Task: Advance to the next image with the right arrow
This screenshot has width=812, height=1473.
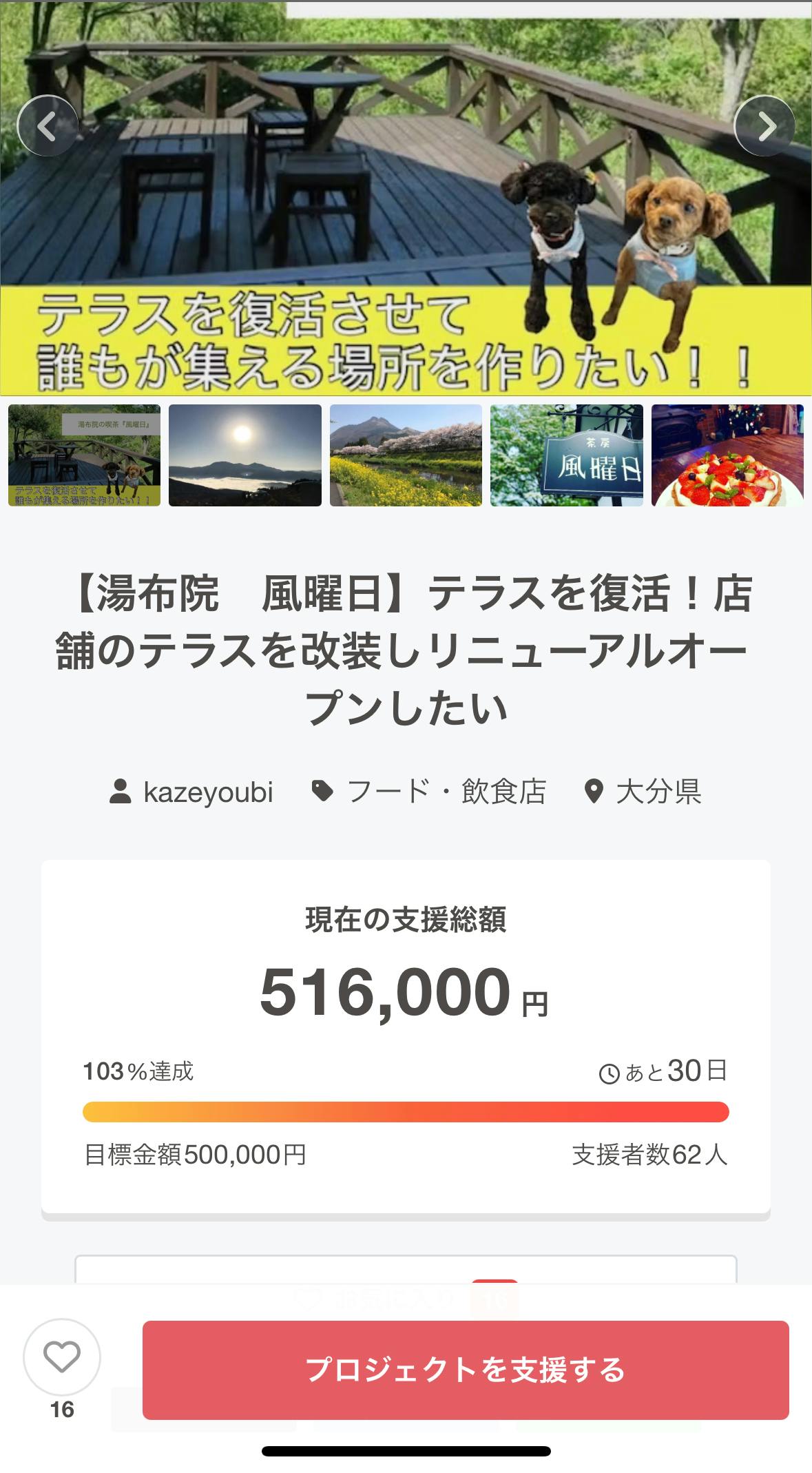Action: point(764,126)
